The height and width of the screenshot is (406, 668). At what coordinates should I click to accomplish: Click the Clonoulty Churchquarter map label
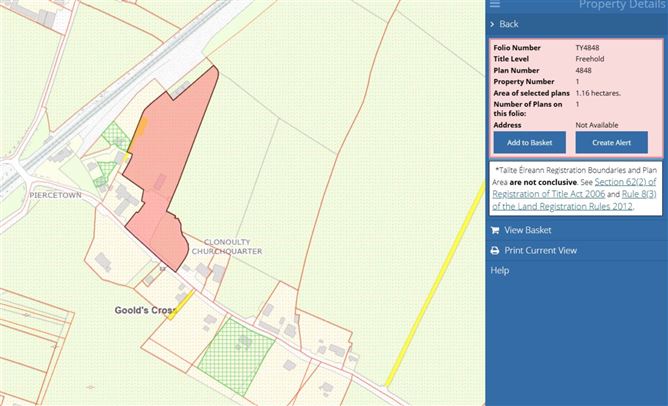[232, 246]
